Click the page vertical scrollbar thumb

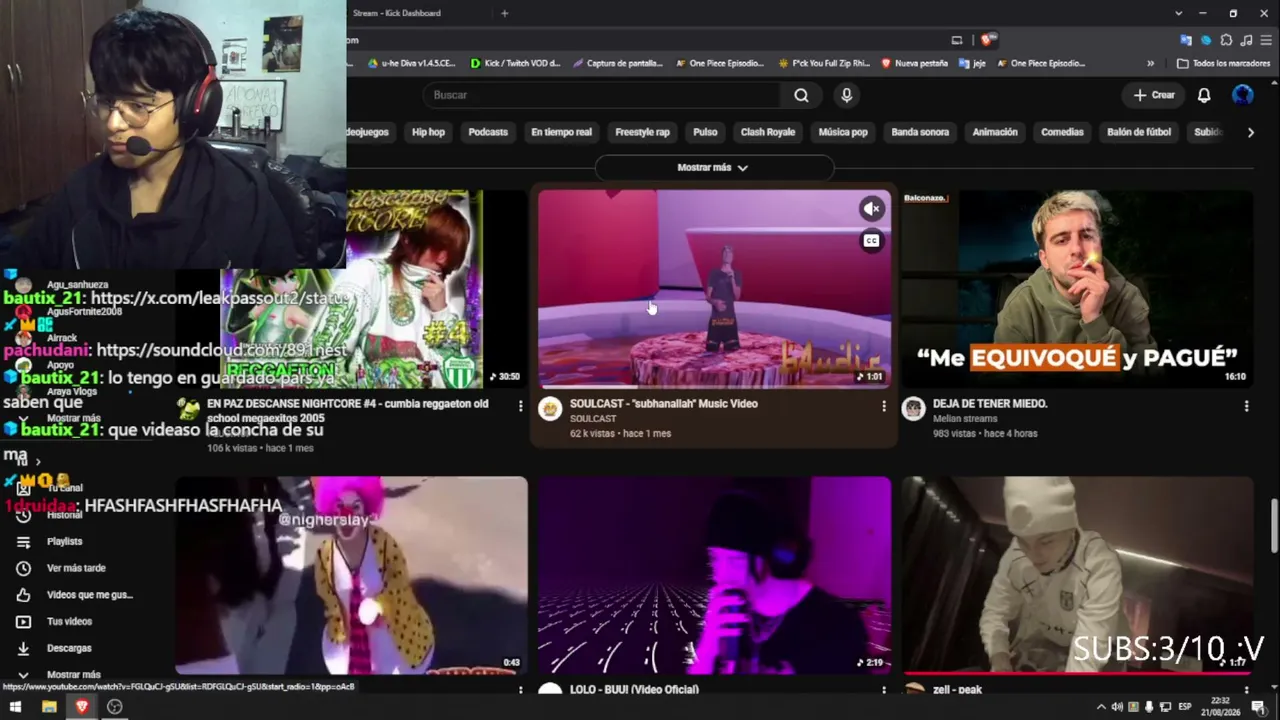1274,523
